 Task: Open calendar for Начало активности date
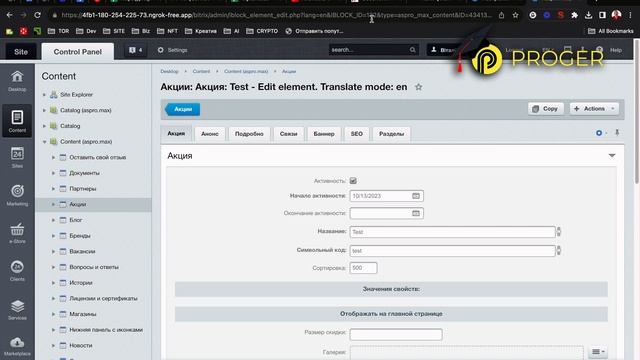[416, 196]
